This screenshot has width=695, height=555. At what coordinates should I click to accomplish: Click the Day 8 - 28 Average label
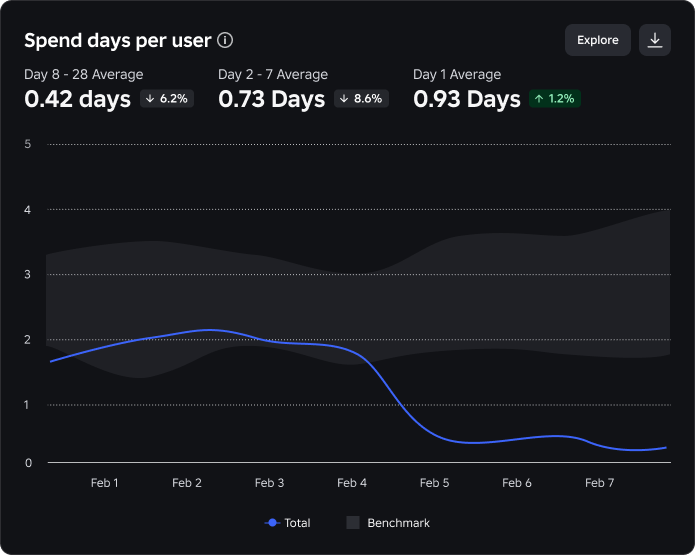84,74
